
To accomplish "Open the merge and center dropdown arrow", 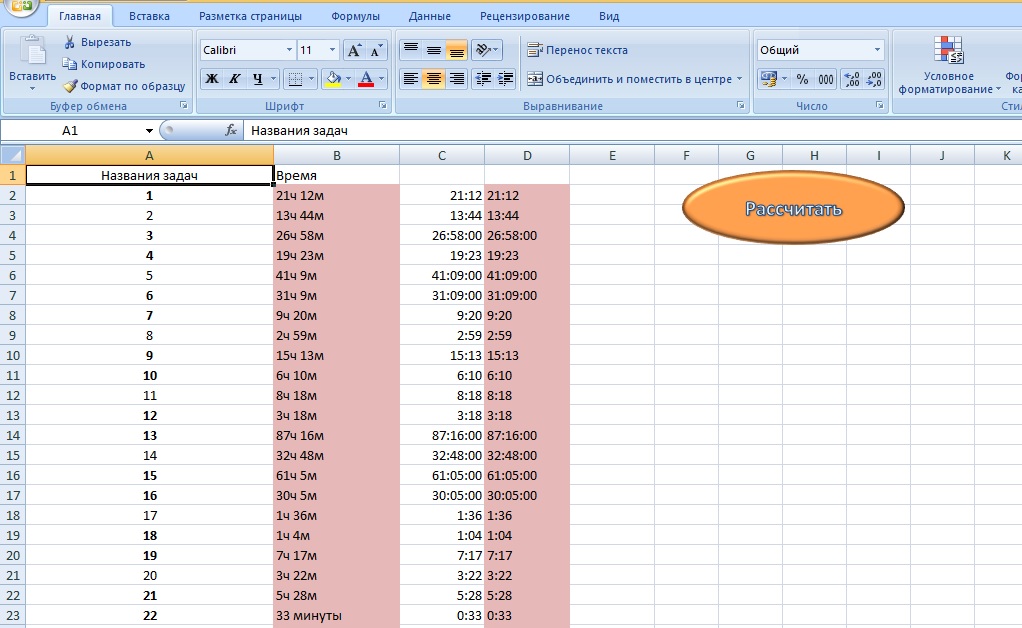I will [739, 79].
